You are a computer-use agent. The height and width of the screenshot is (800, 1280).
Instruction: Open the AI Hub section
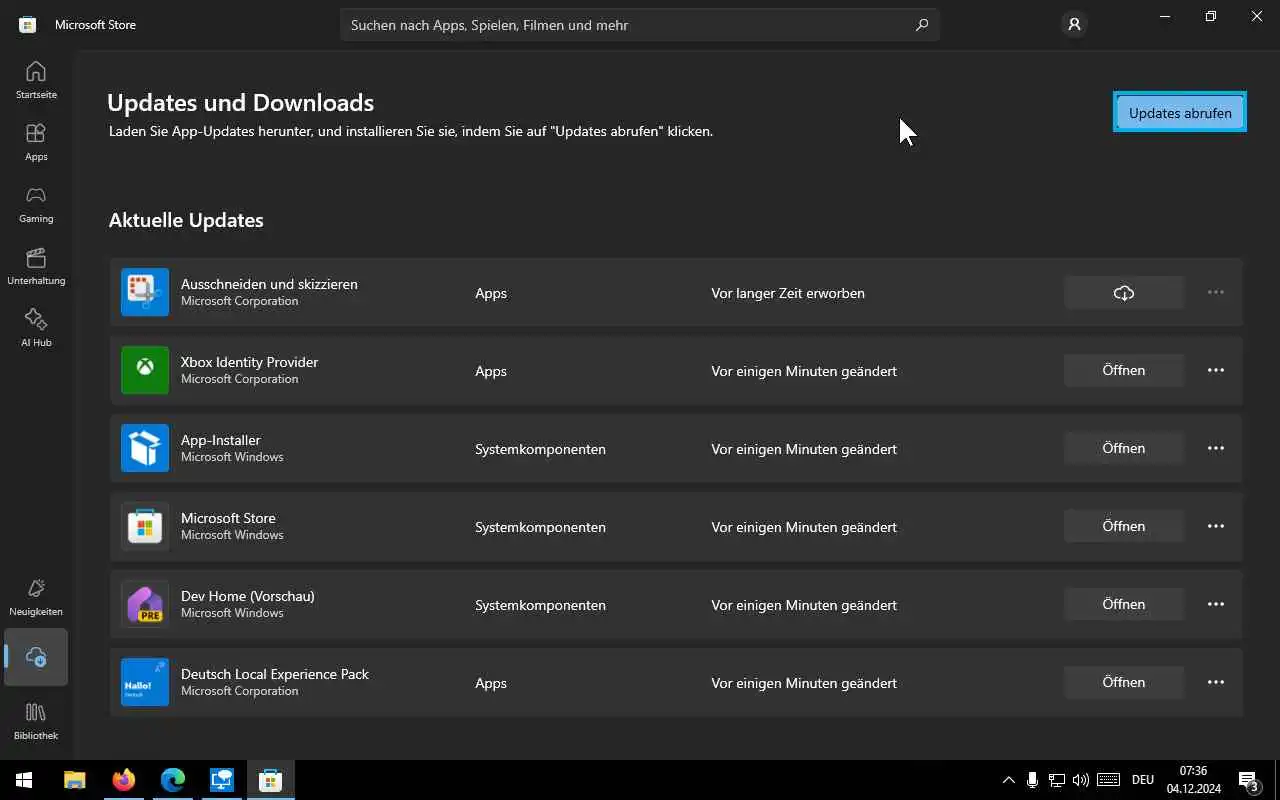(x=36, y=328)
